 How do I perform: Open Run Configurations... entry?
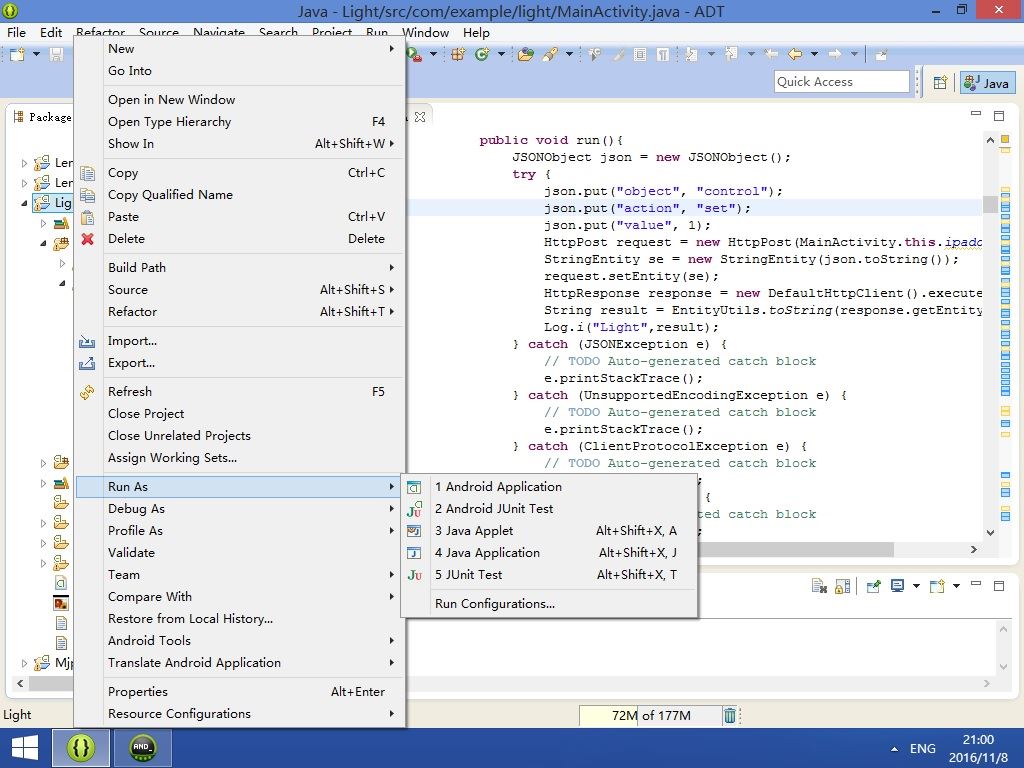[x=494, y=604]
